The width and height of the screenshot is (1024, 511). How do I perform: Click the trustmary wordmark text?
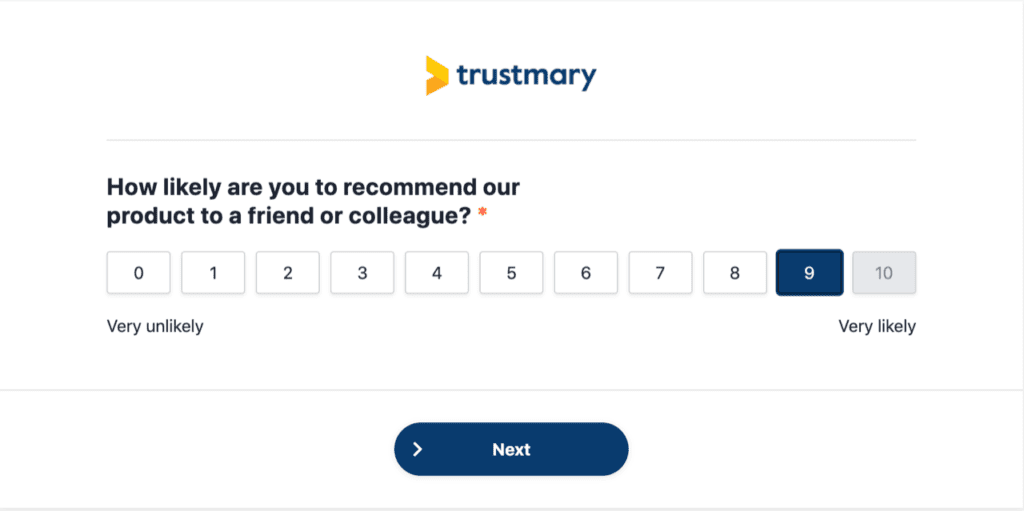pos(526,76)
